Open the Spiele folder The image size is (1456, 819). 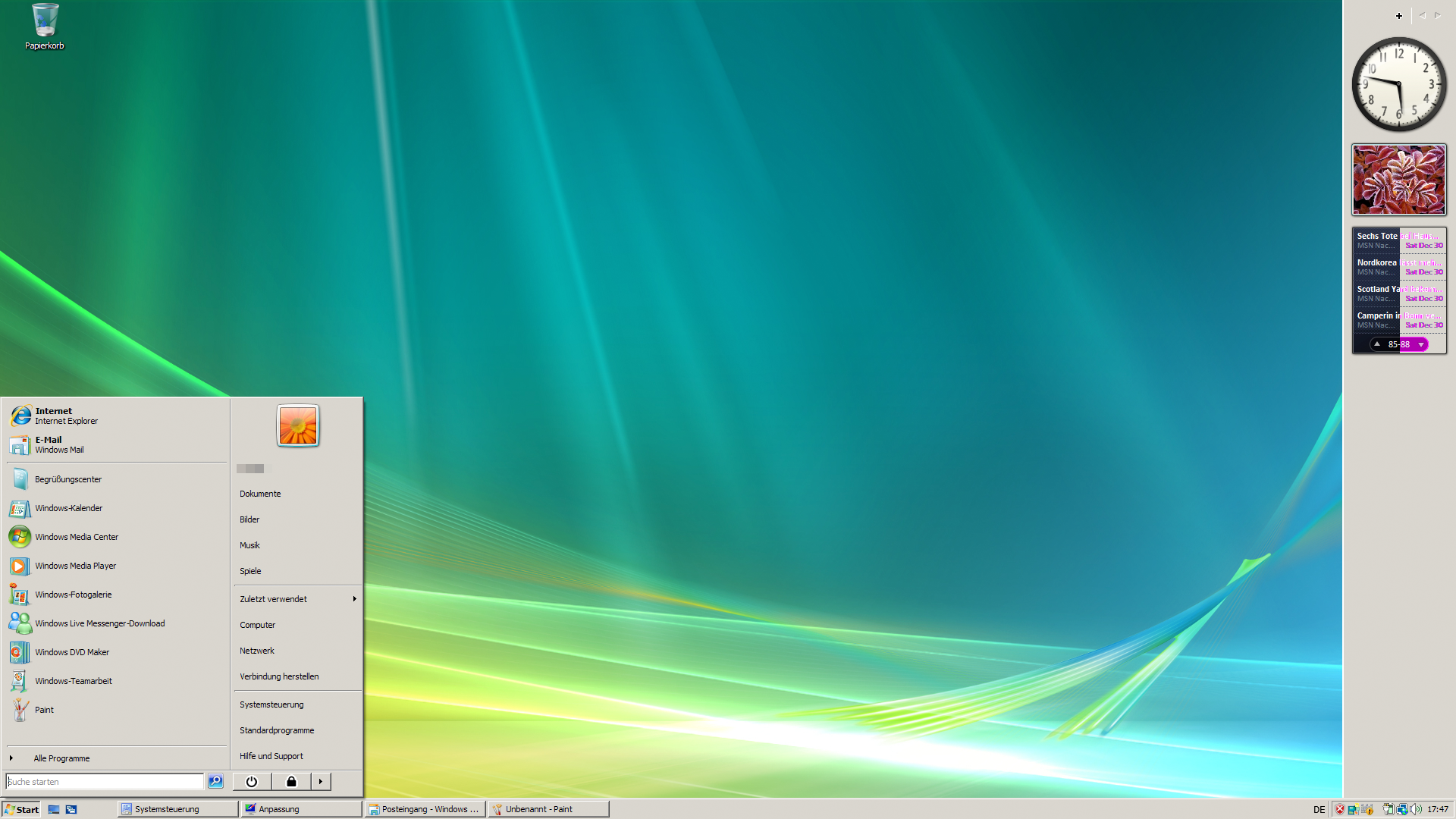[x=298, y=571]
